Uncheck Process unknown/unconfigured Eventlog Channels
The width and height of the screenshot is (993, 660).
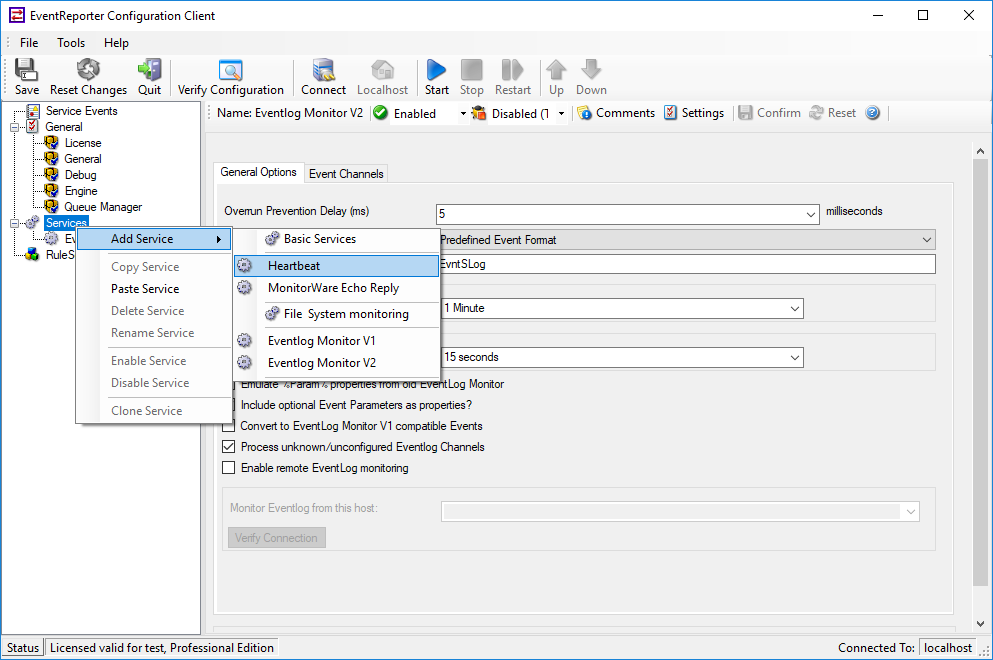coord(229,447)
